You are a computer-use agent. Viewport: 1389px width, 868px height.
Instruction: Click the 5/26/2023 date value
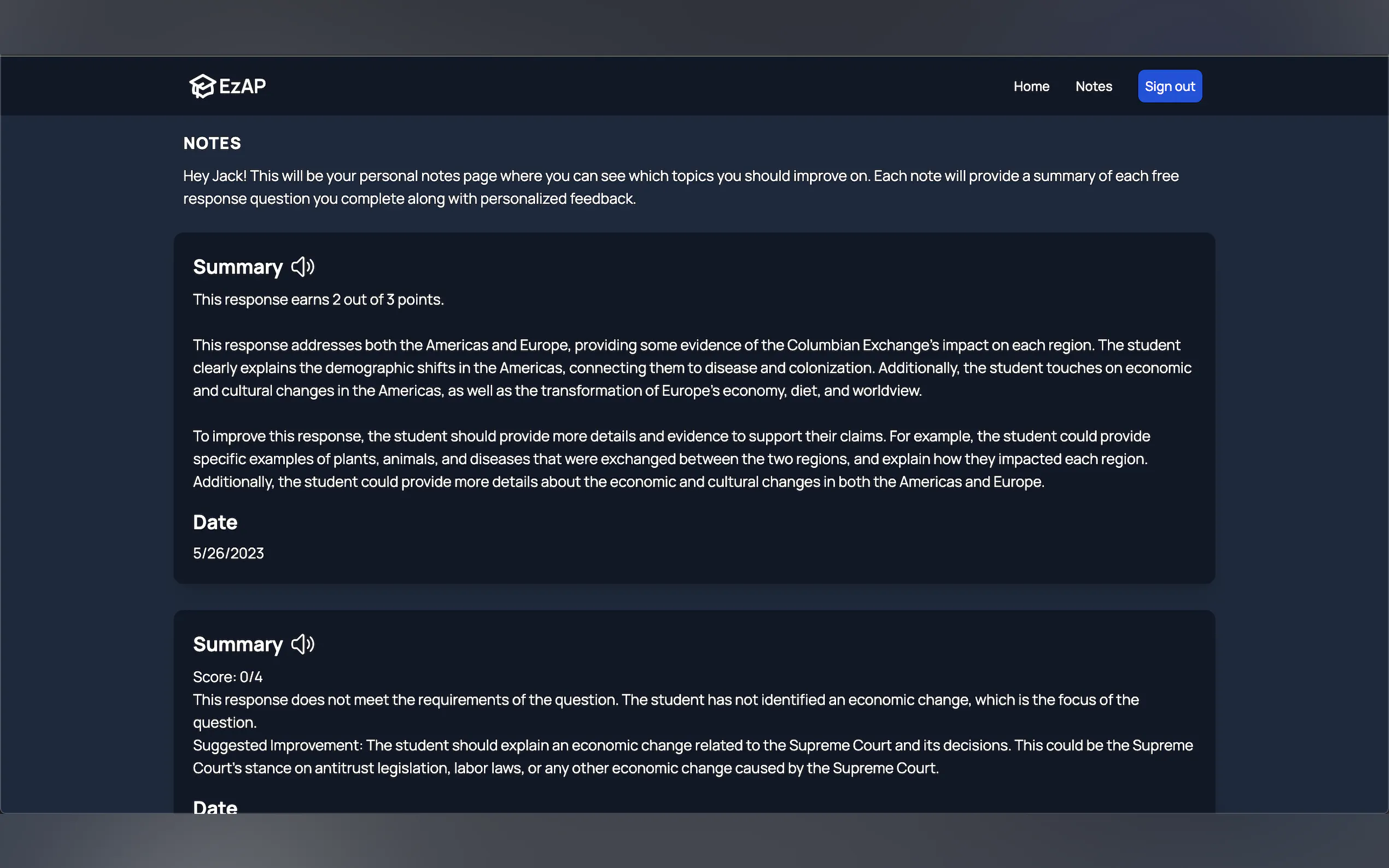click(x=228, y=553)
